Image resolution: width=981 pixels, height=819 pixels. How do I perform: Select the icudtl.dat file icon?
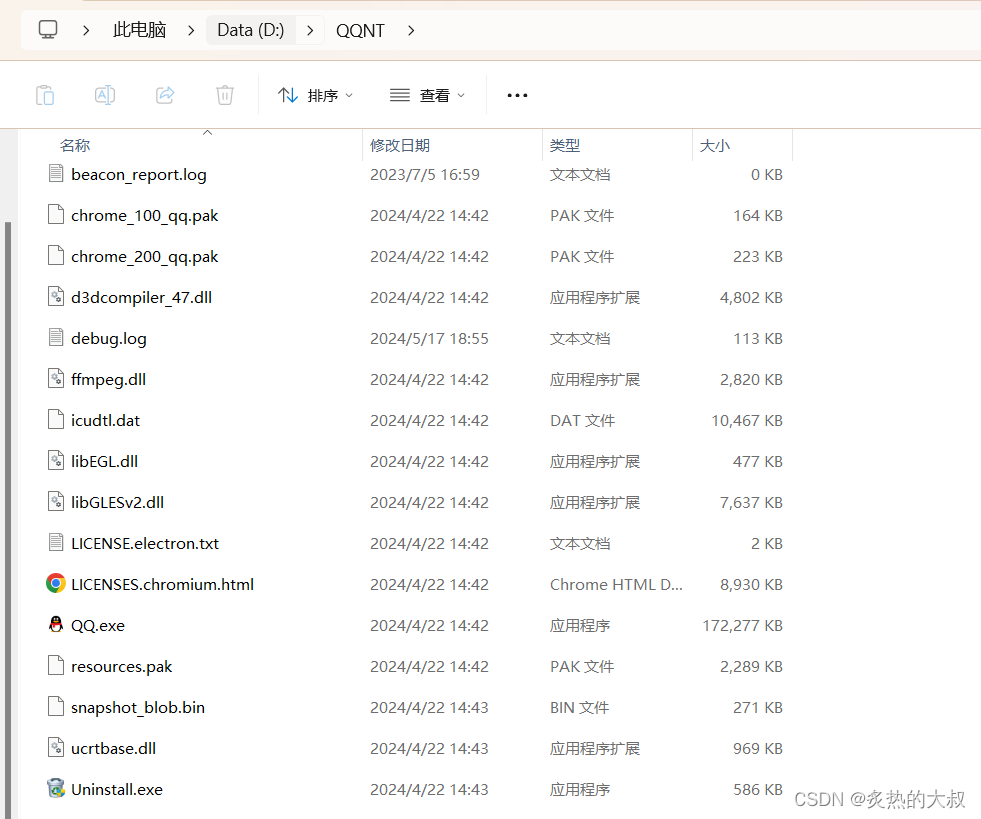[56, 419]
